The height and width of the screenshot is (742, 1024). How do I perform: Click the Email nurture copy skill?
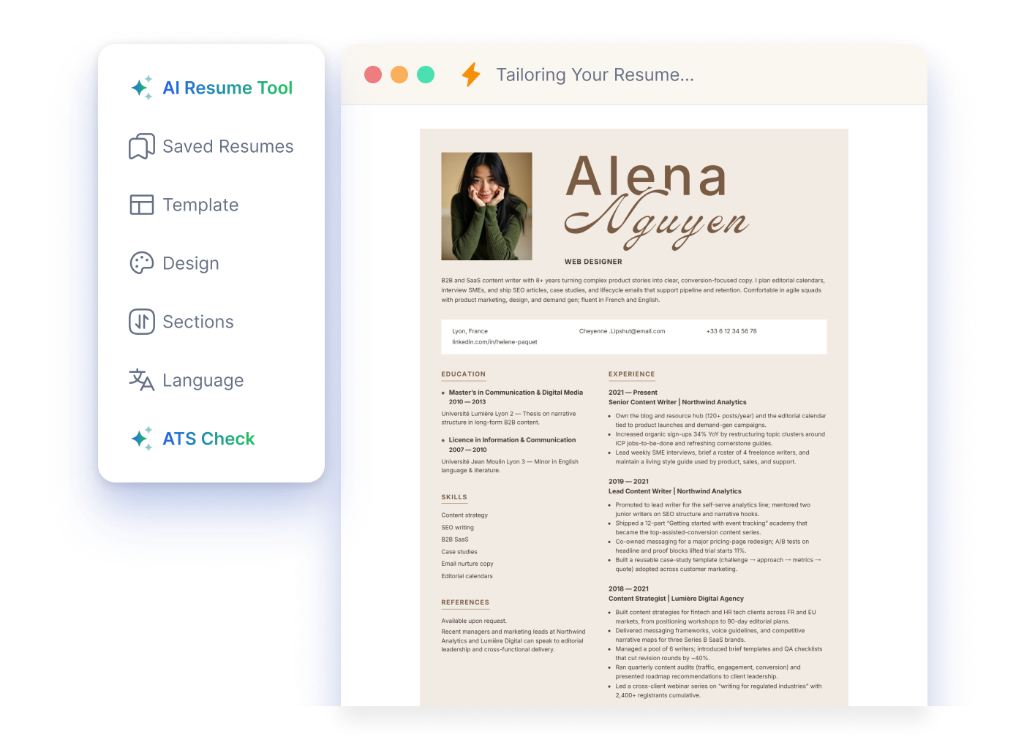tap(468, 564)
